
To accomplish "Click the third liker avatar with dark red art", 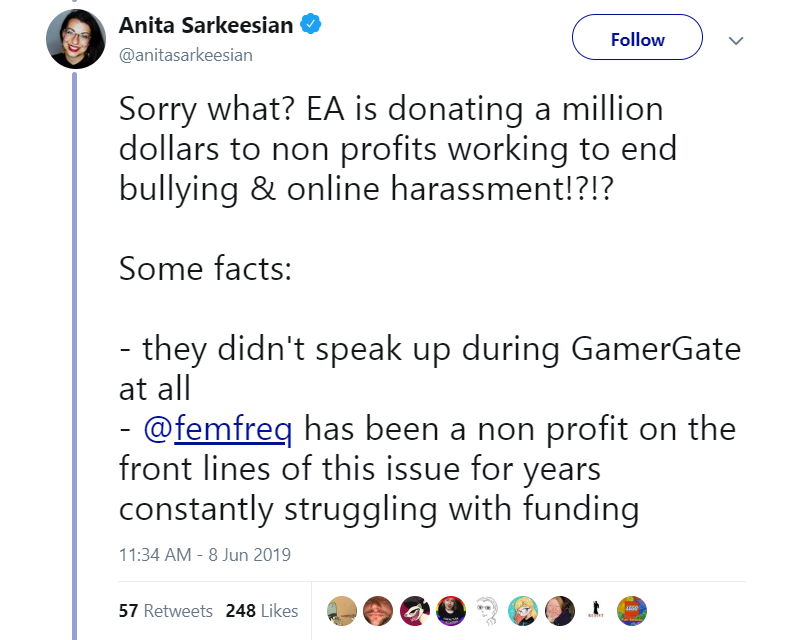I will tap(415, 610).
